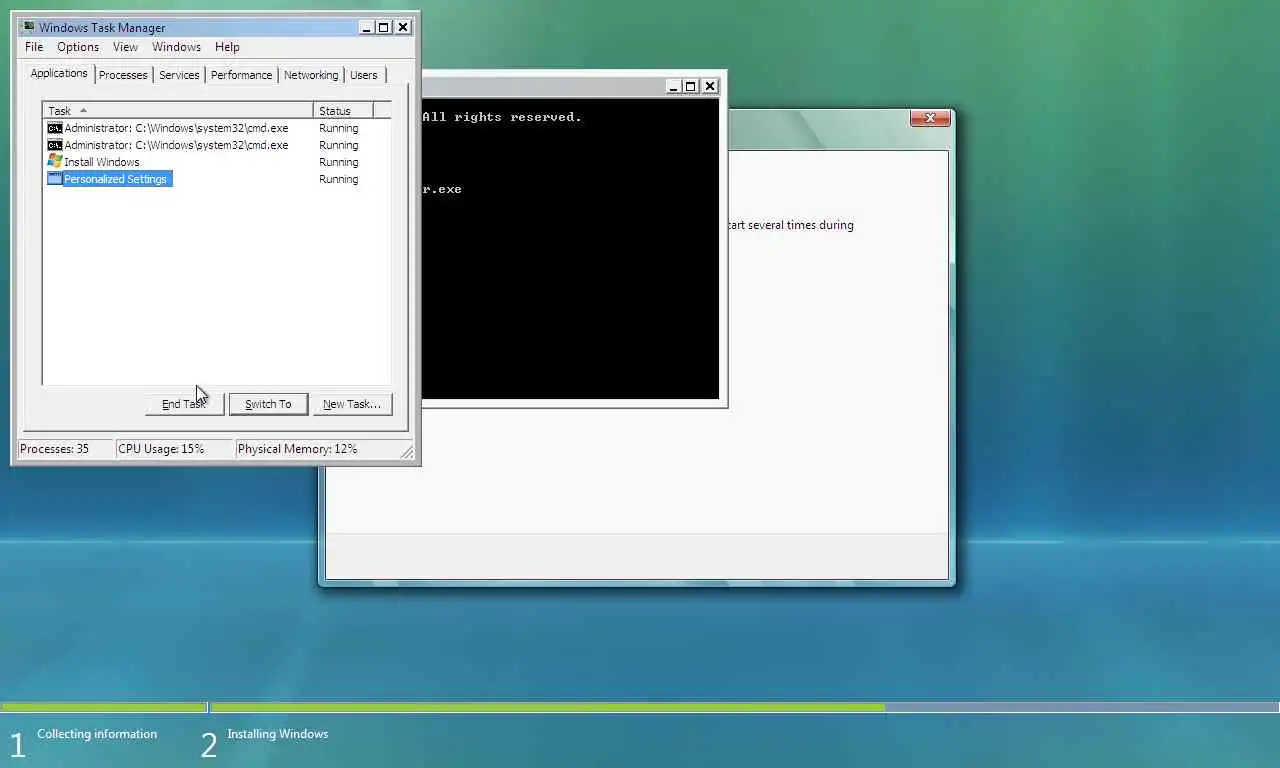Close the command prompt window

click(x=710, y=86)
